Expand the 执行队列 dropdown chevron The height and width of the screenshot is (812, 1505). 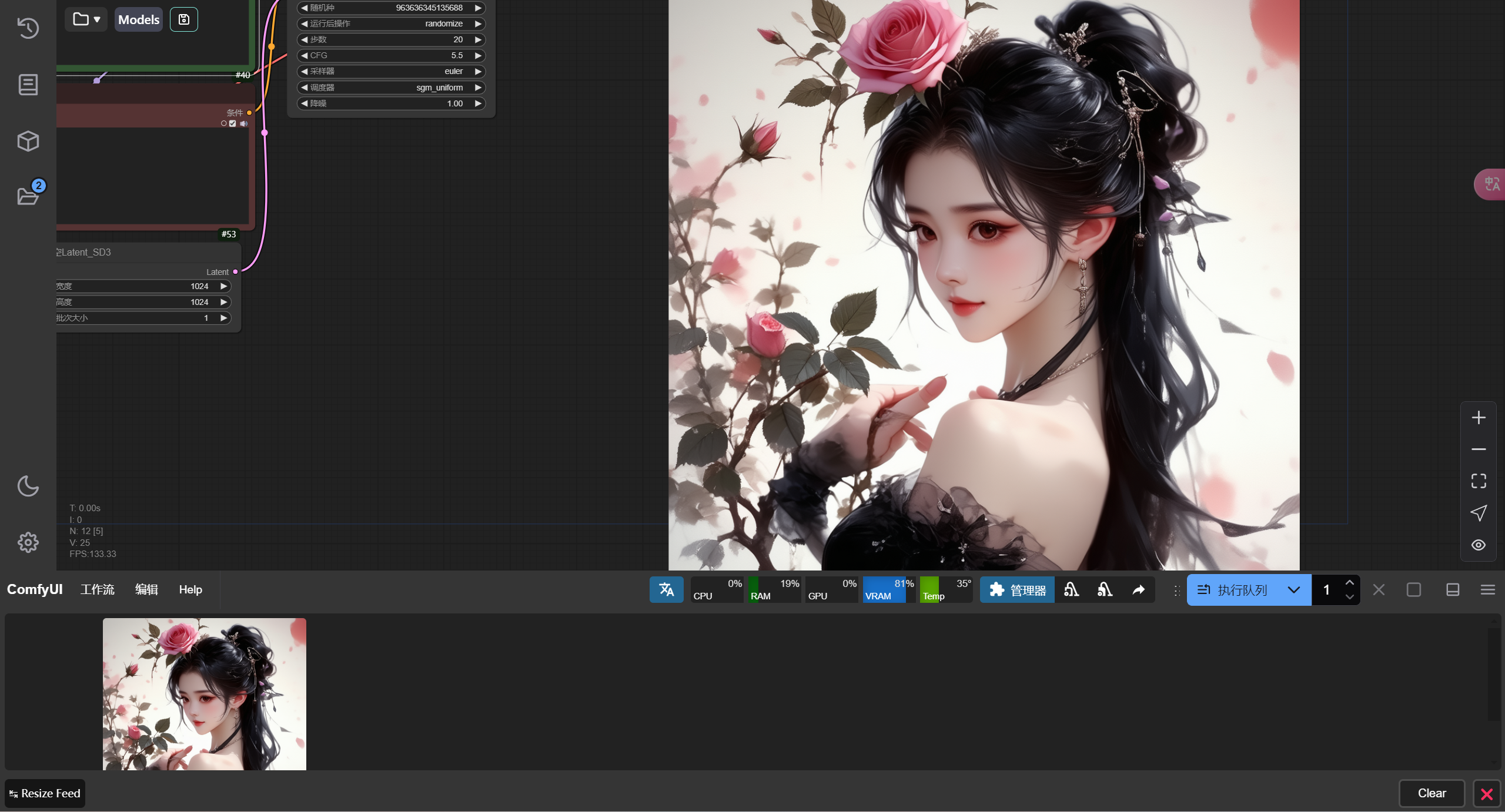pyautogui.click(x=1293, y=589)
